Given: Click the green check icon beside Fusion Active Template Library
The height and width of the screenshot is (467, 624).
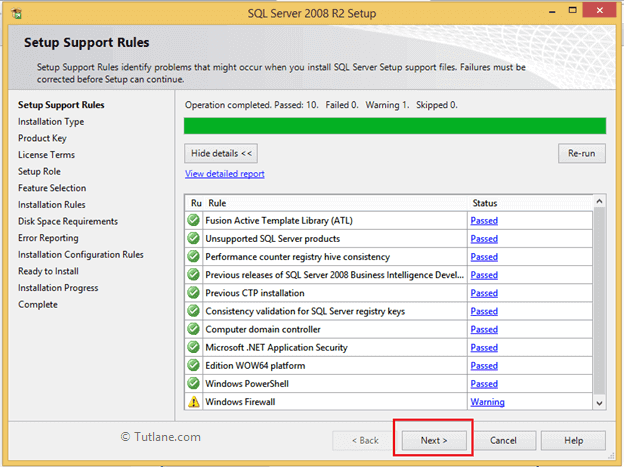Looking at the screenshot, I should pyautogui.click(x=193, y=220).
